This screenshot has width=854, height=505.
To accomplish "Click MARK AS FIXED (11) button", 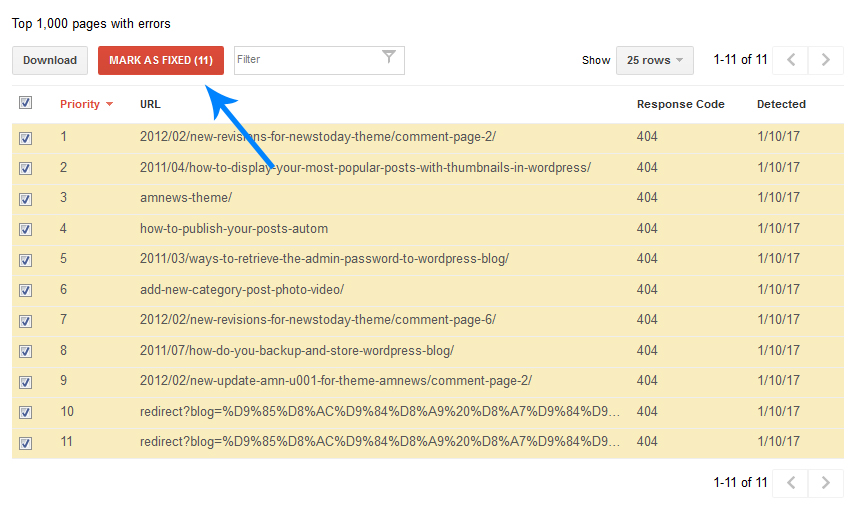I will pos(161,60).
